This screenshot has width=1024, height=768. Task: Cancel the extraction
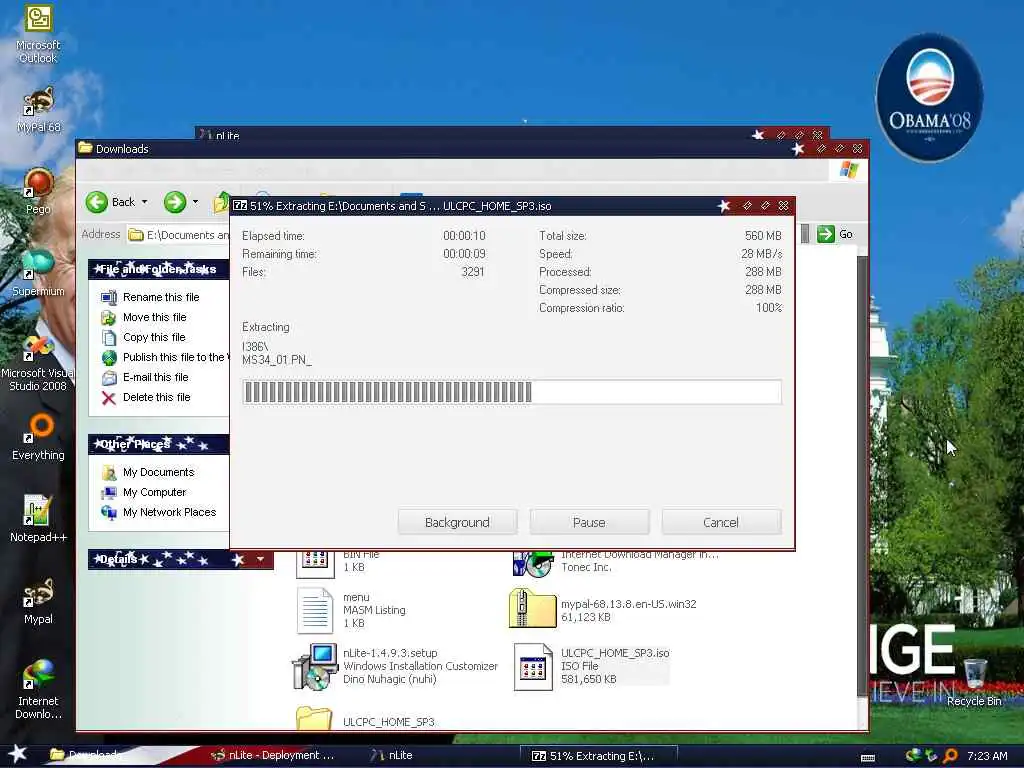(721, 522)
